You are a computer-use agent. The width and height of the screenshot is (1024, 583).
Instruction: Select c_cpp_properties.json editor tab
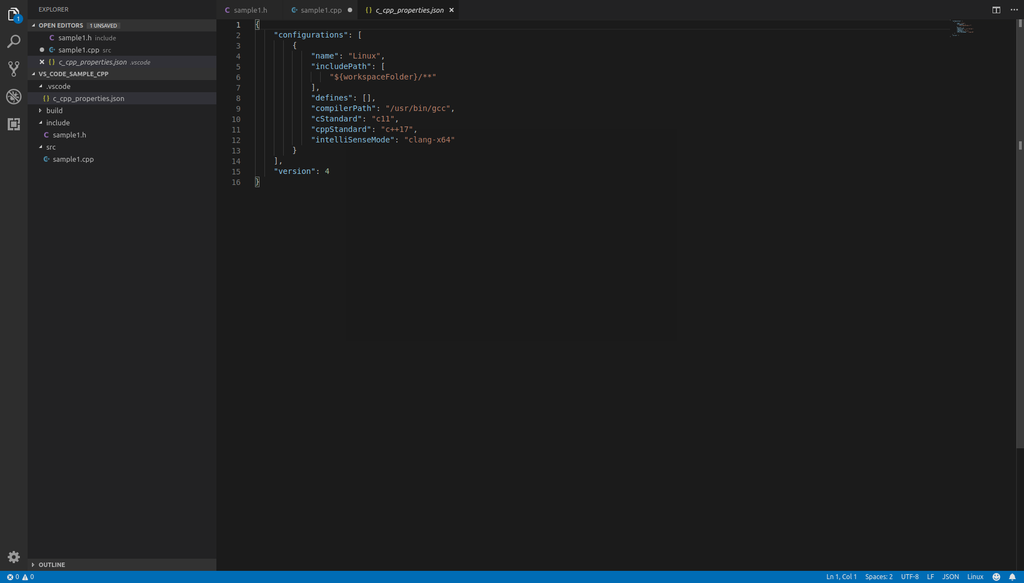point(409,10)
